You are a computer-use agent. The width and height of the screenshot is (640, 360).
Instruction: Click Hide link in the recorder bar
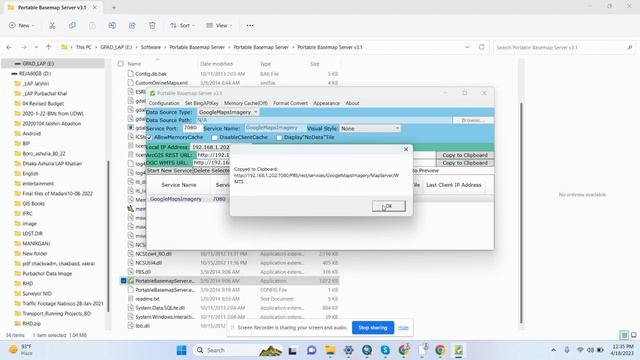[403, 328]
